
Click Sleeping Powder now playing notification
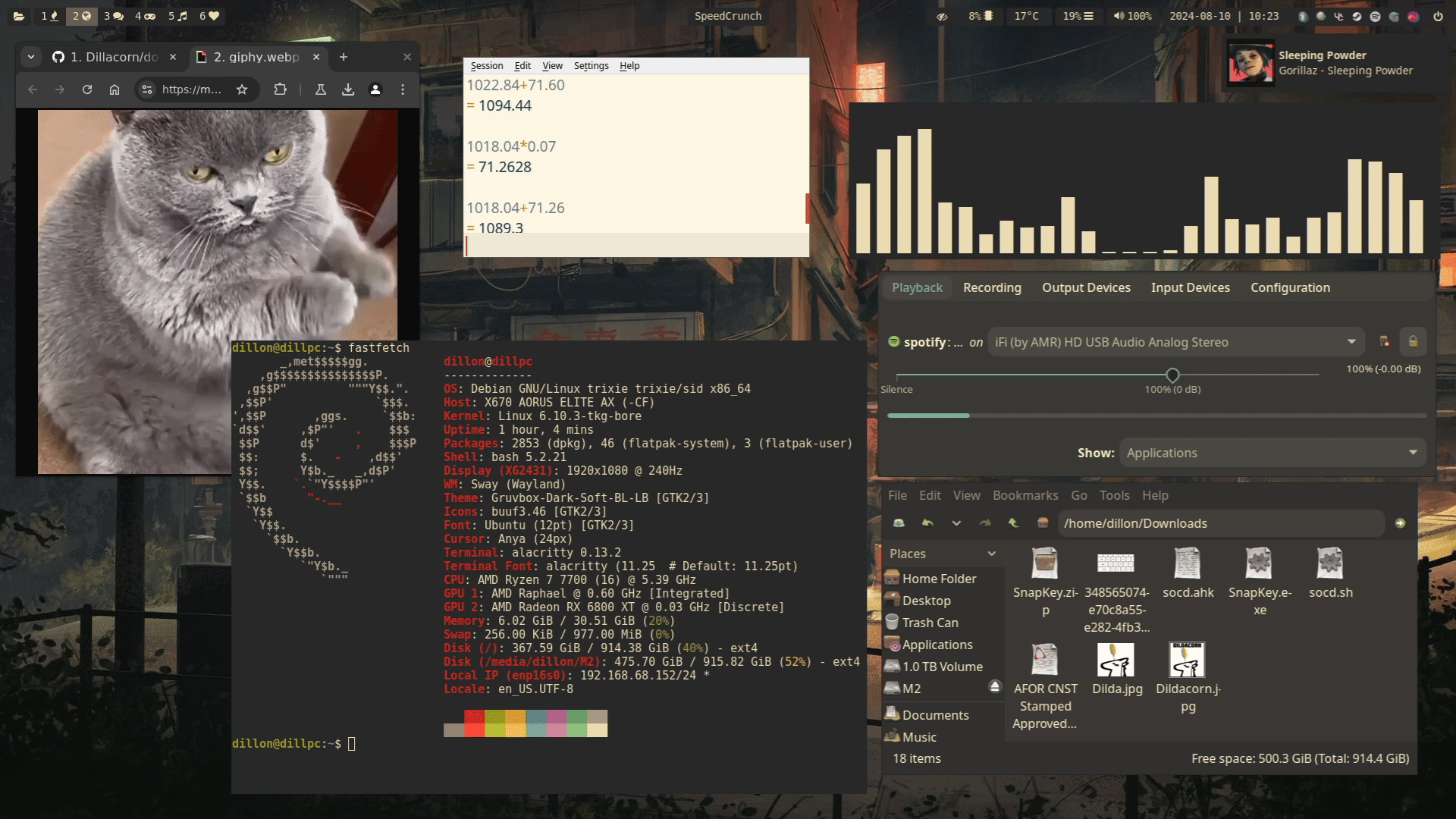[x=1332, y=63]
